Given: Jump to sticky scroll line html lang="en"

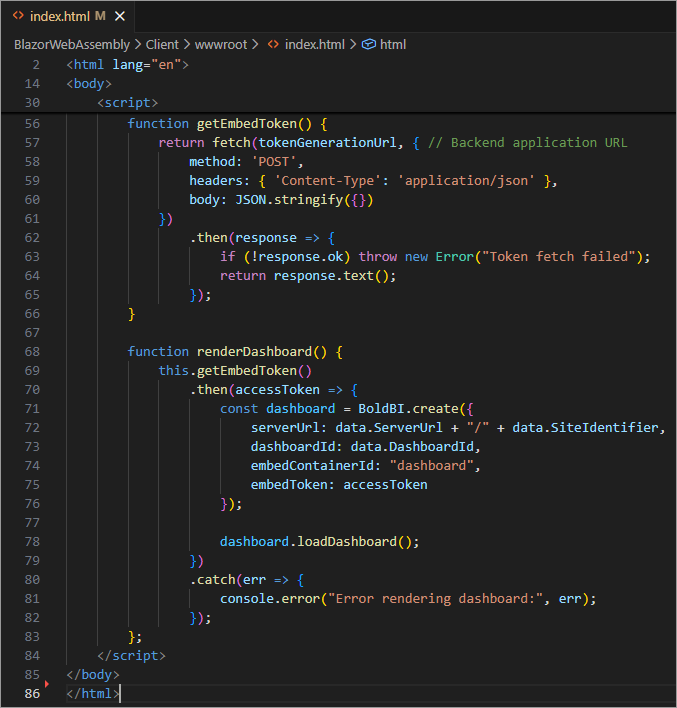Looking at the screenshot, I should tap(128, 64).
